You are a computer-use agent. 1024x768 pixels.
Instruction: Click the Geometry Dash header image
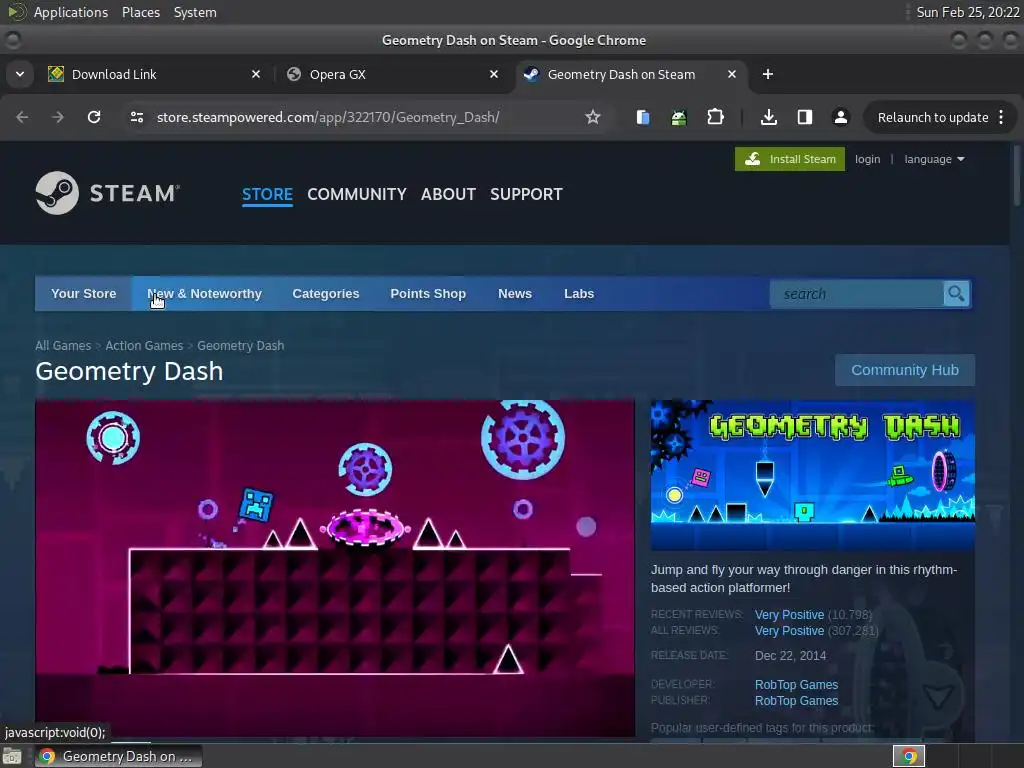coord(812,475)
